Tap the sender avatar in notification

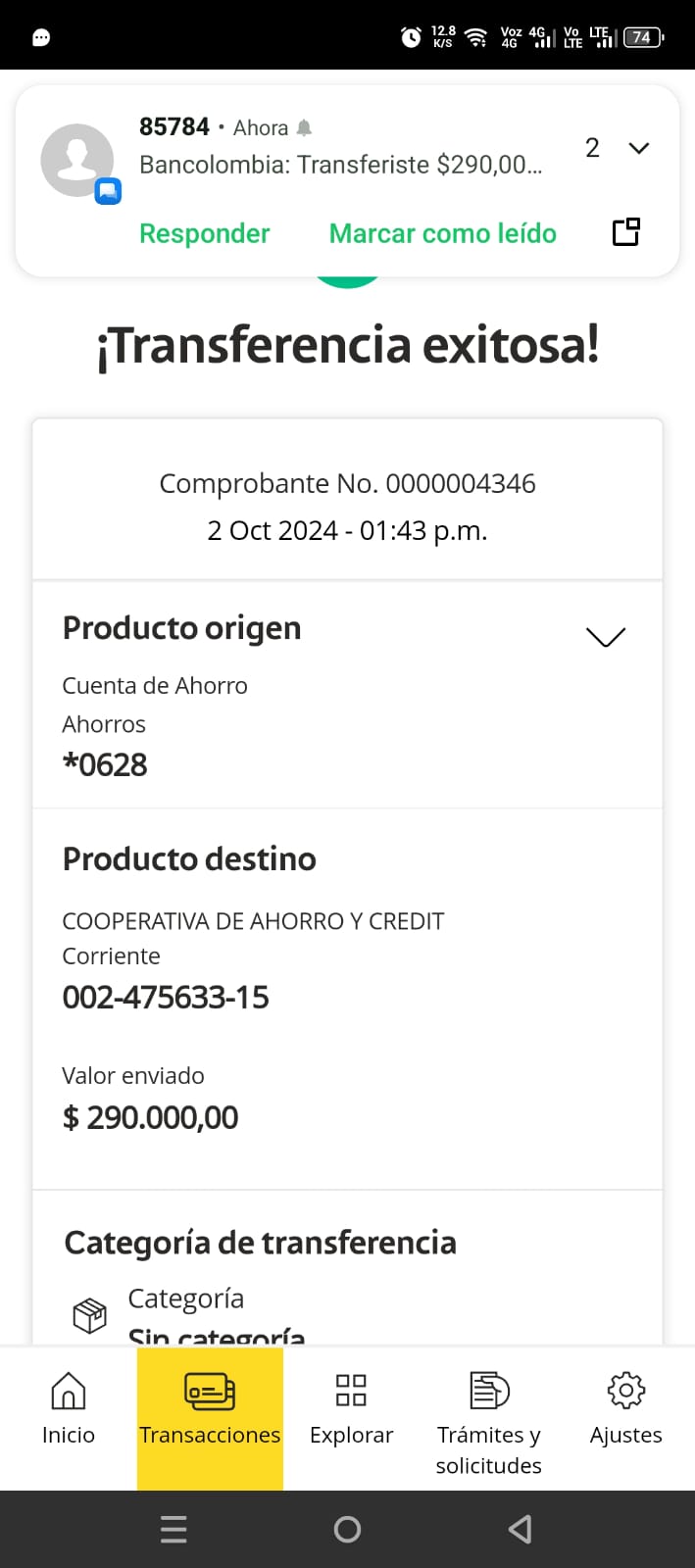click(77, 161)
